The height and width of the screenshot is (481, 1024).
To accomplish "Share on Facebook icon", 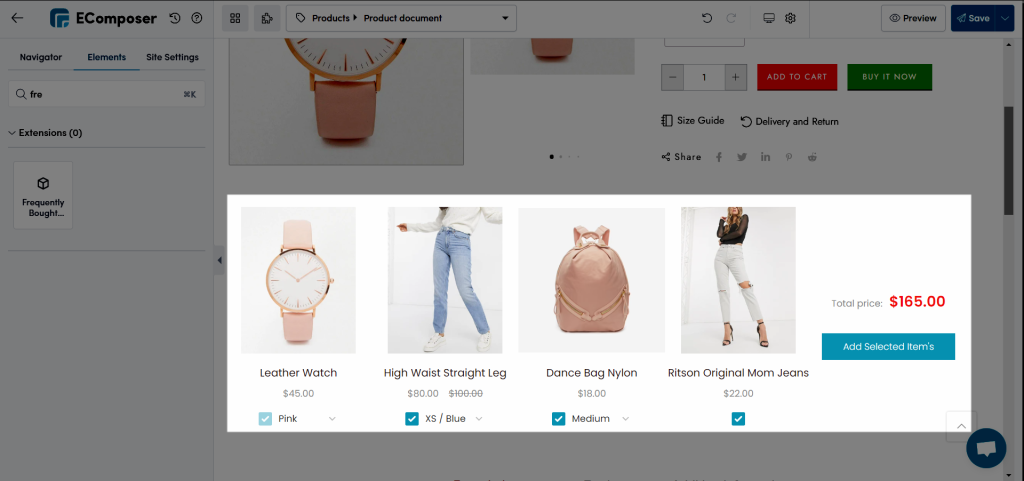I will click(719, 157).
